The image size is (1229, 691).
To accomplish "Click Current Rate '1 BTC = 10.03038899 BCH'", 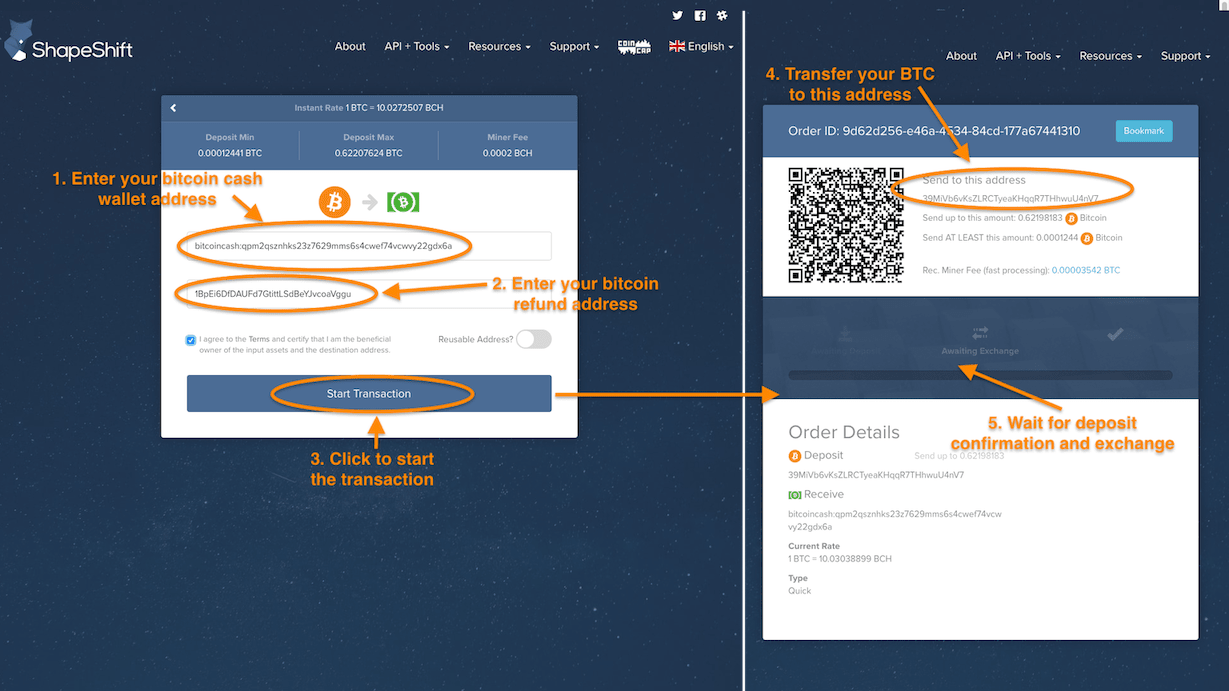I will coord(840,559).
